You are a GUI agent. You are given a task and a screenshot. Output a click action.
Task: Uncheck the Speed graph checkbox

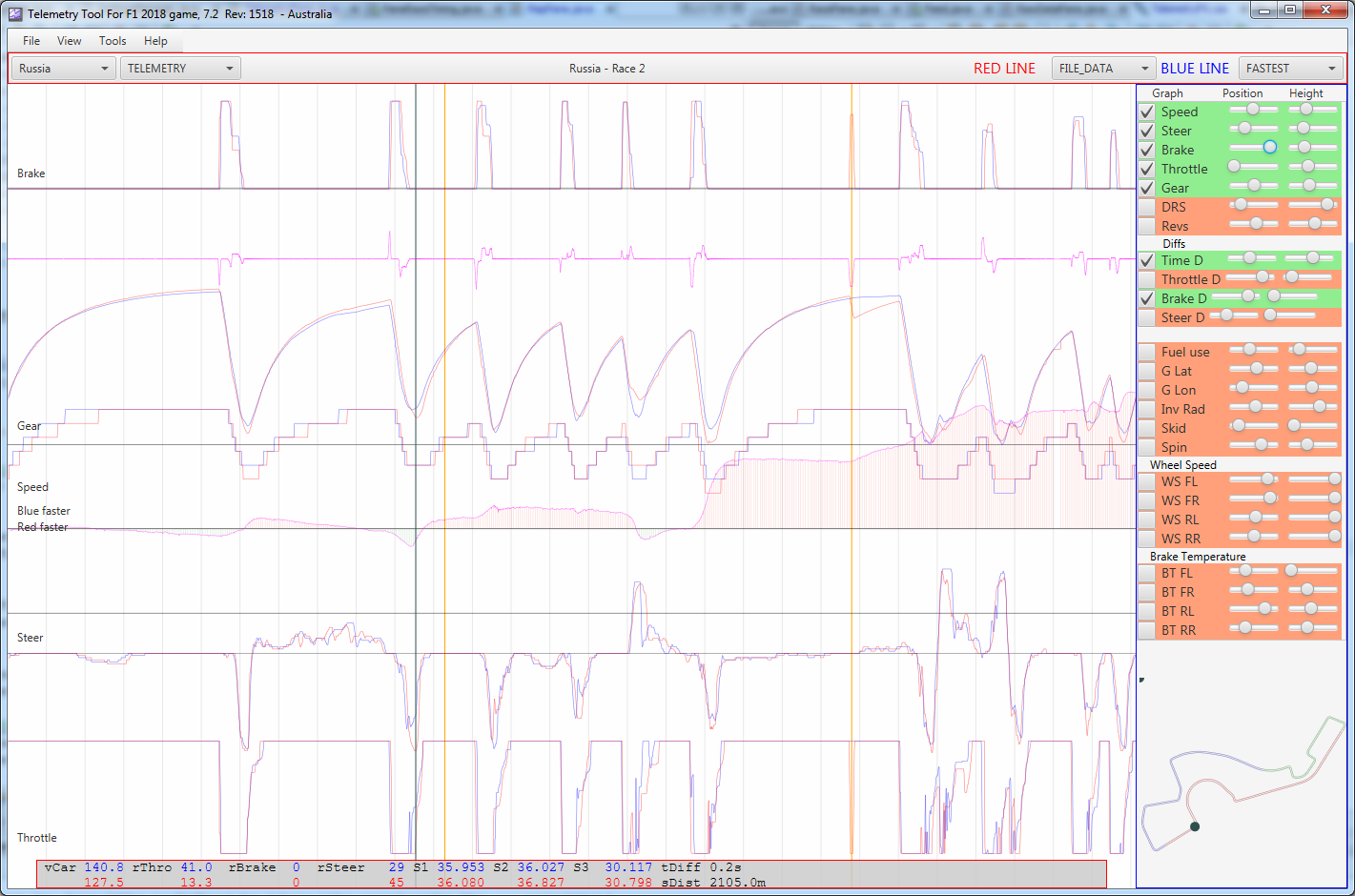tap(1147, 112)
